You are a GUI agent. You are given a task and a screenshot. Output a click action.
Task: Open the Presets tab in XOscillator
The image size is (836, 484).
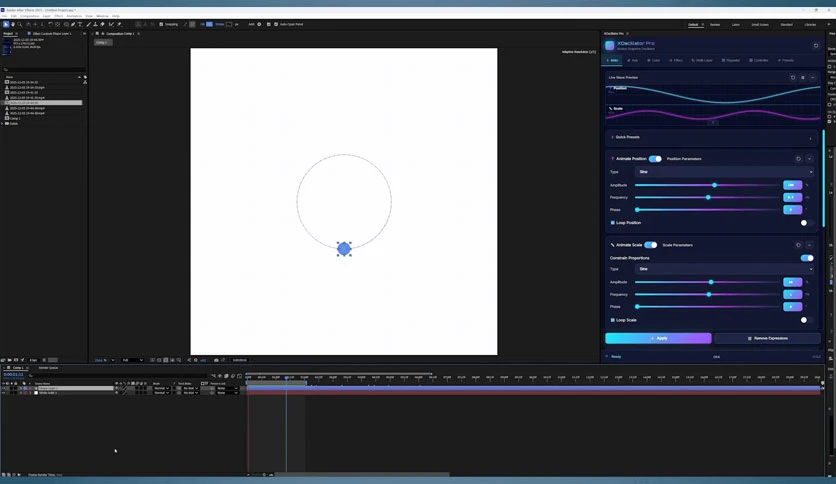coord(786,60)
